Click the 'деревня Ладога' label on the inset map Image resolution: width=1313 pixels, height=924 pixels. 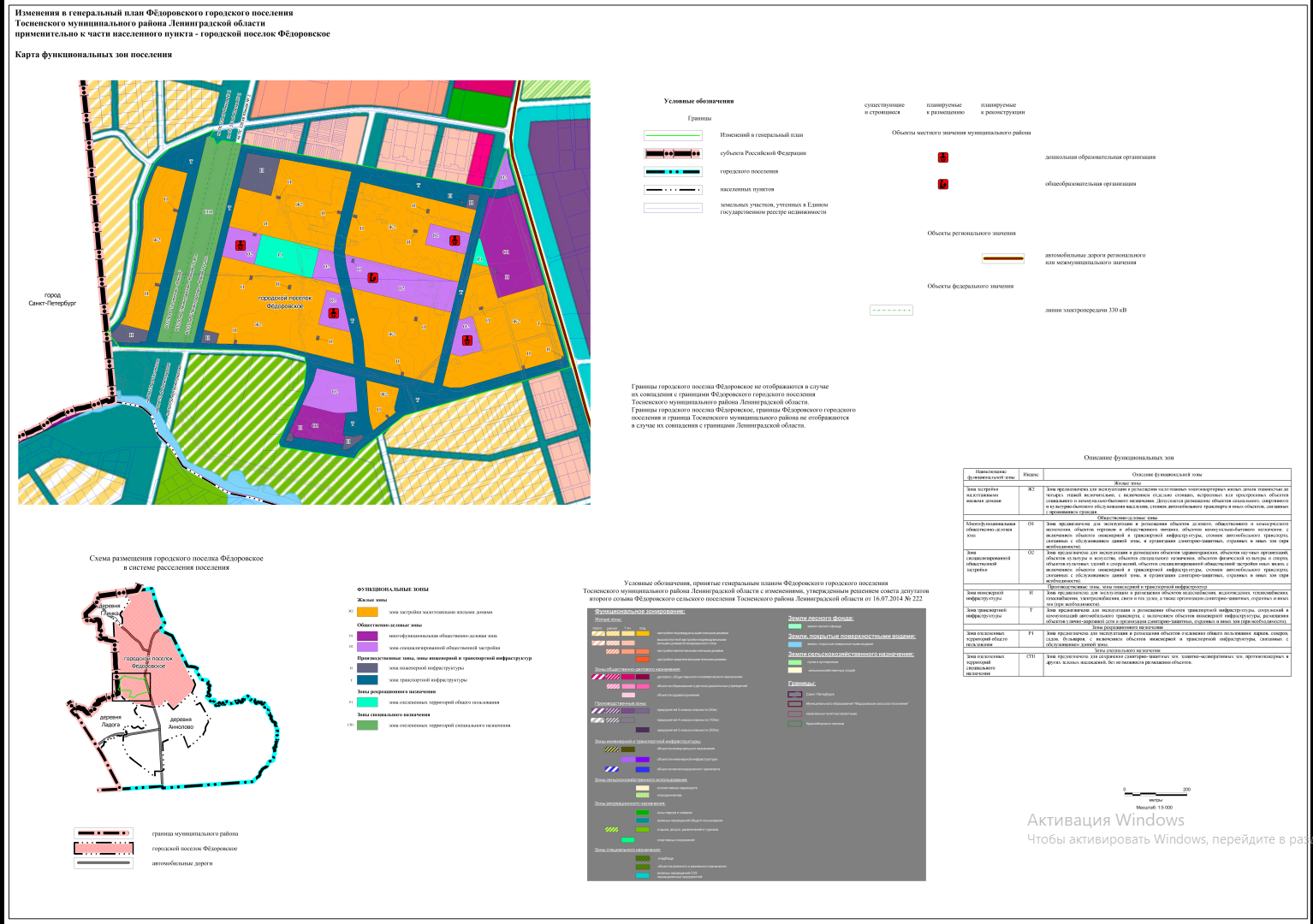(x=110, y=720)
